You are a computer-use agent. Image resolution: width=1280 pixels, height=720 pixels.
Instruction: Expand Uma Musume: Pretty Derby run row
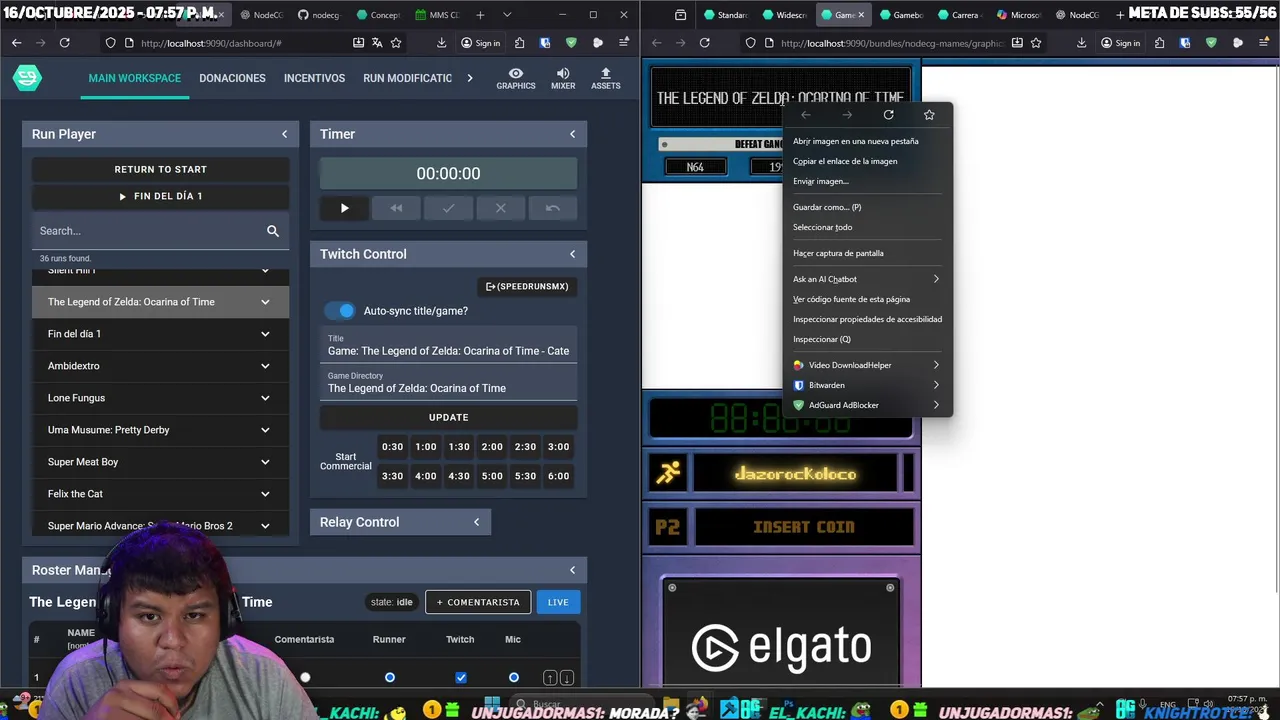[265, 430]
